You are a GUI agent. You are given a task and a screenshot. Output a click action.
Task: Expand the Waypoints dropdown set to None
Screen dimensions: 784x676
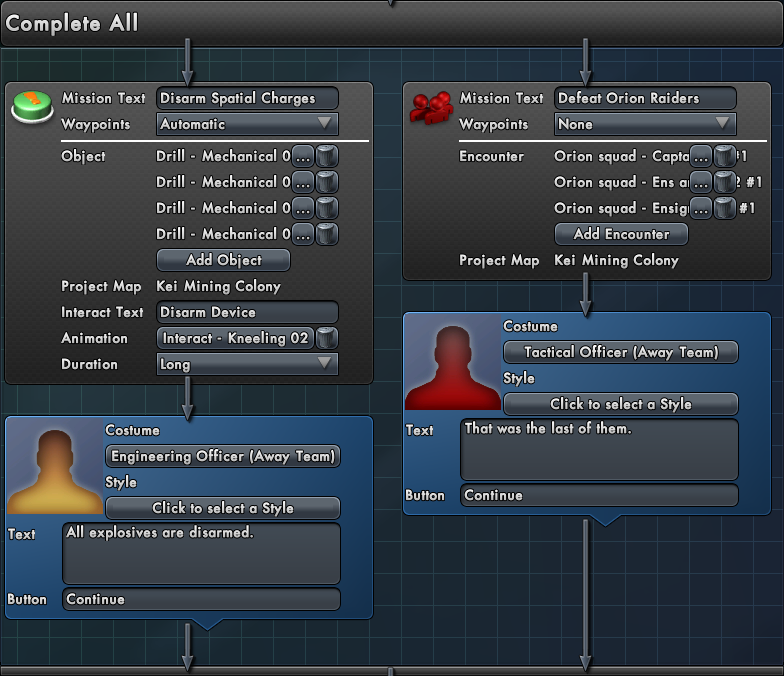[x=646, y=124]
